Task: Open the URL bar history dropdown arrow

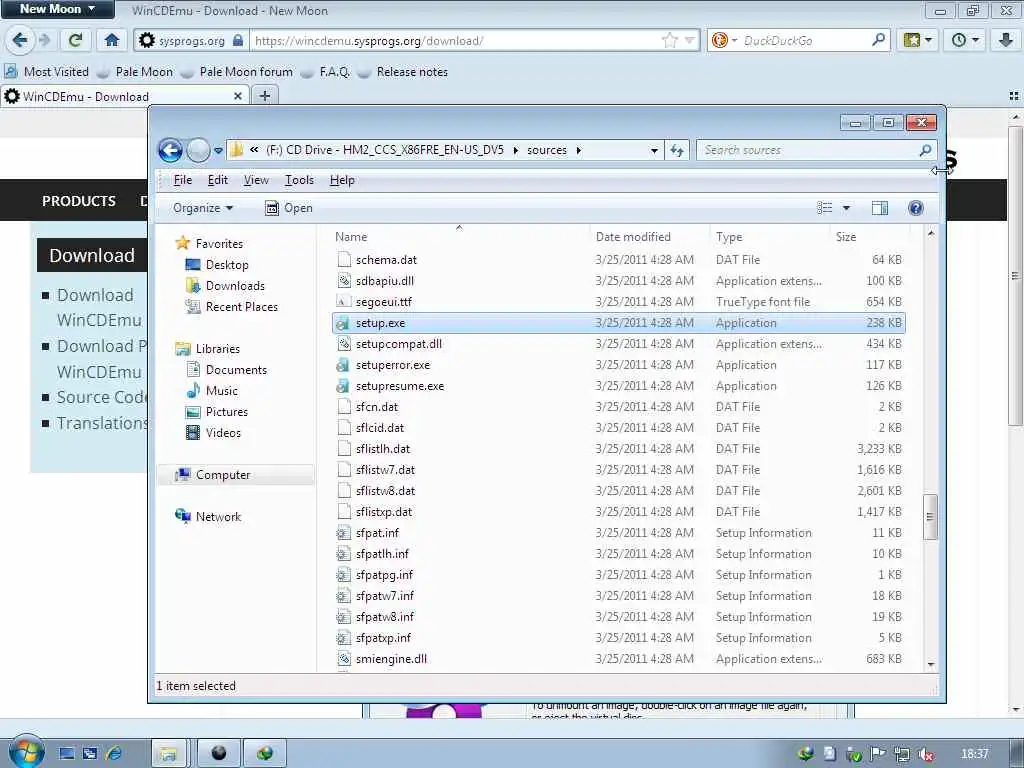Action: (x=690, y=40)
